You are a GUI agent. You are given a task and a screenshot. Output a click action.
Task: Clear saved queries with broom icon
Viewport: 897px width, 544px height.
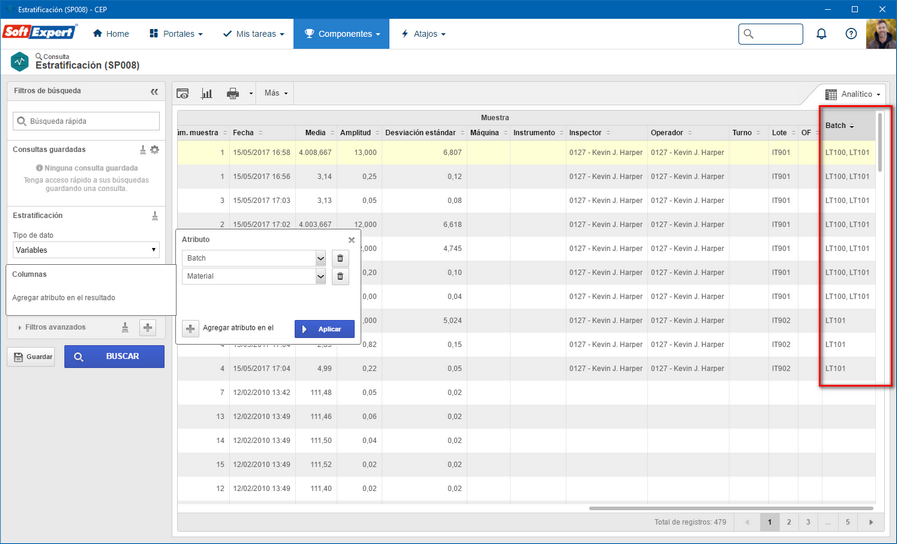(142, 150)
